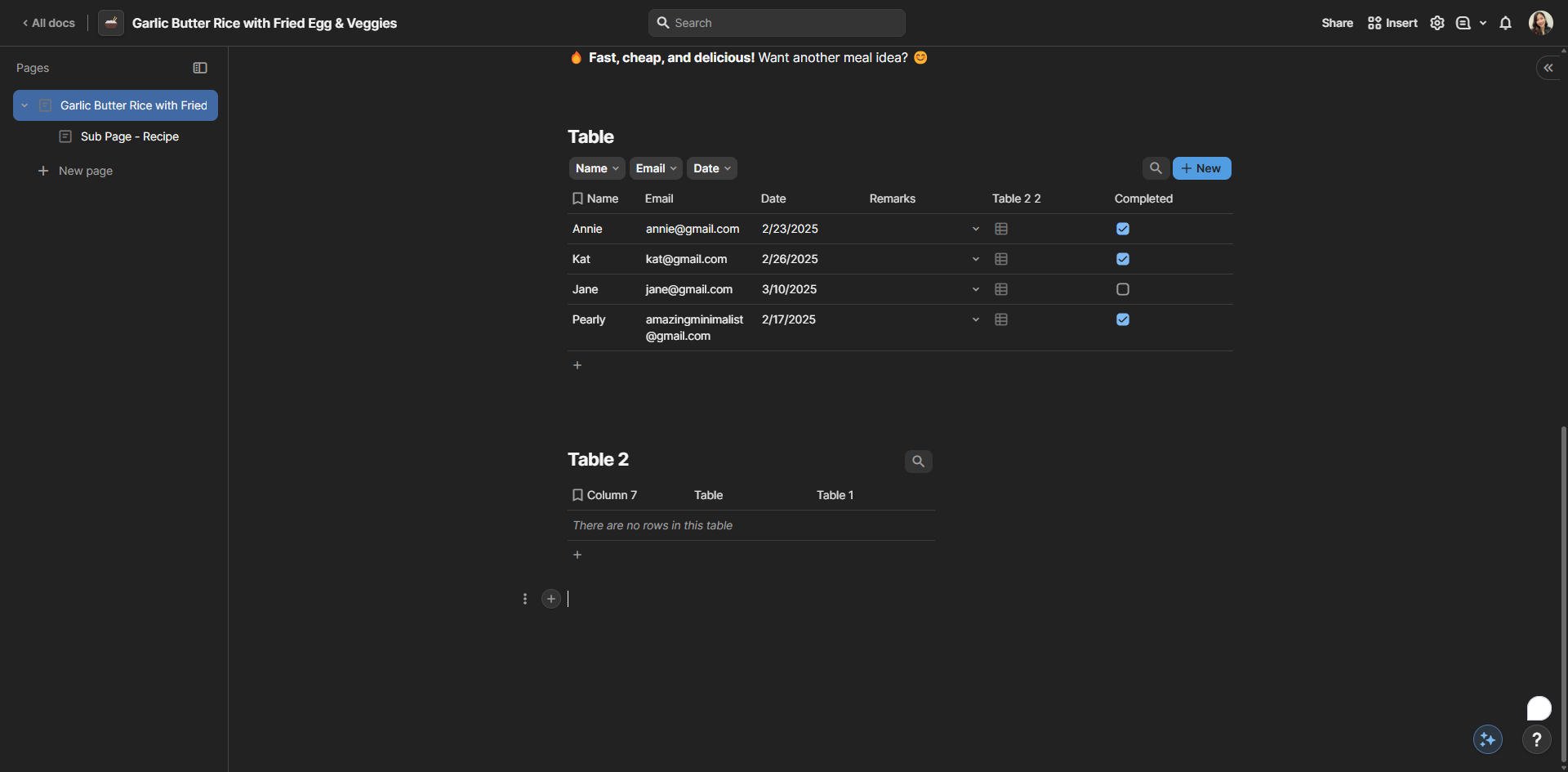Viewport: 1568px width, 772px height.
Task: Click the blue New button
Action: tap(1201, 168)
